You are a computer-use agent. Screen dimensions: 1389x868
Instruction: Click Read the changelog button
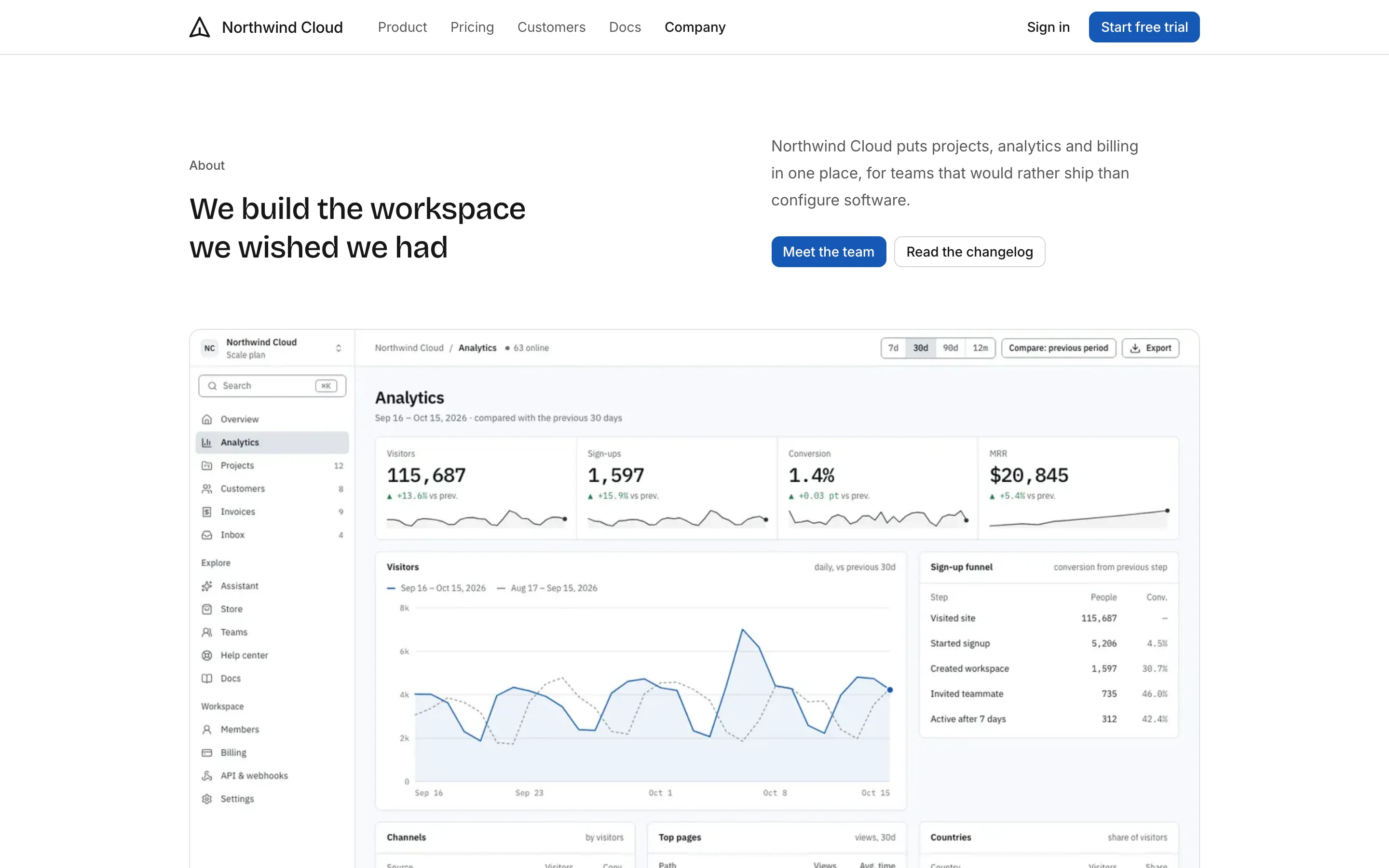pos(969,251)
